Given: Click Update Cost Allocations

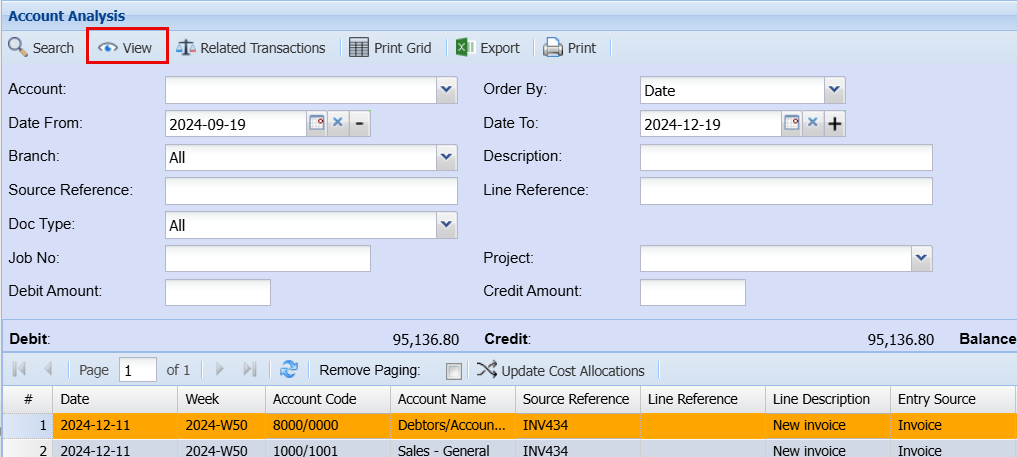Looking at the screenshot, I should pos(561,370).
